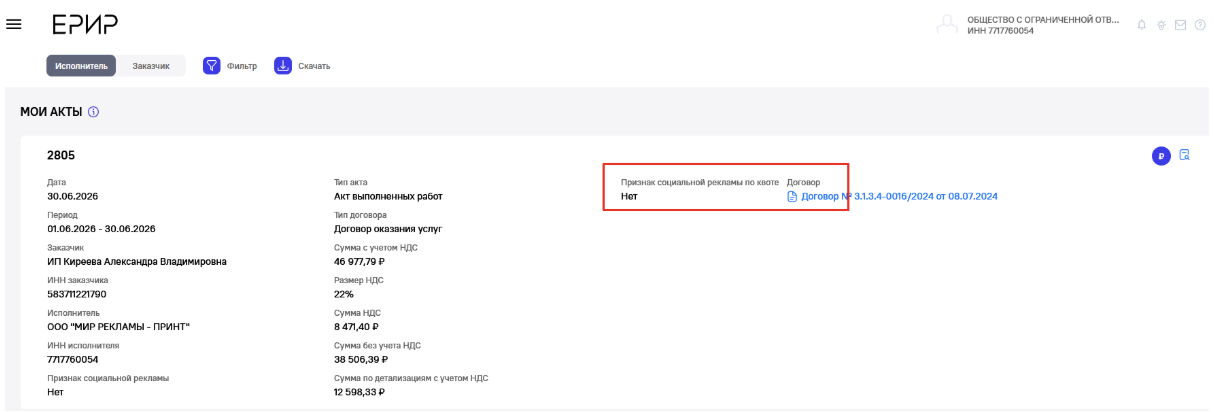Switch to the Заказчик tab
This screenshot has width=1214, height=412.
151,66
